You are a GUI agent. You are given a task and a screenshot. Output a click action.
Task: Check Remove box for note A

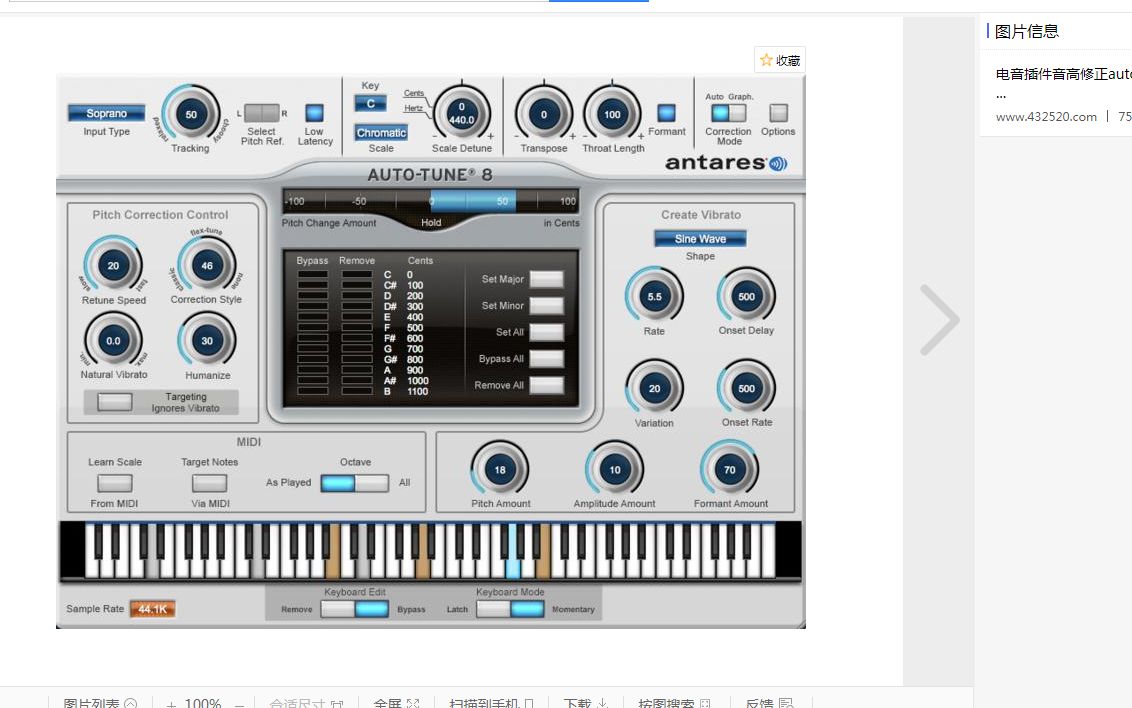pyautogui.click(x=357, y=370)
